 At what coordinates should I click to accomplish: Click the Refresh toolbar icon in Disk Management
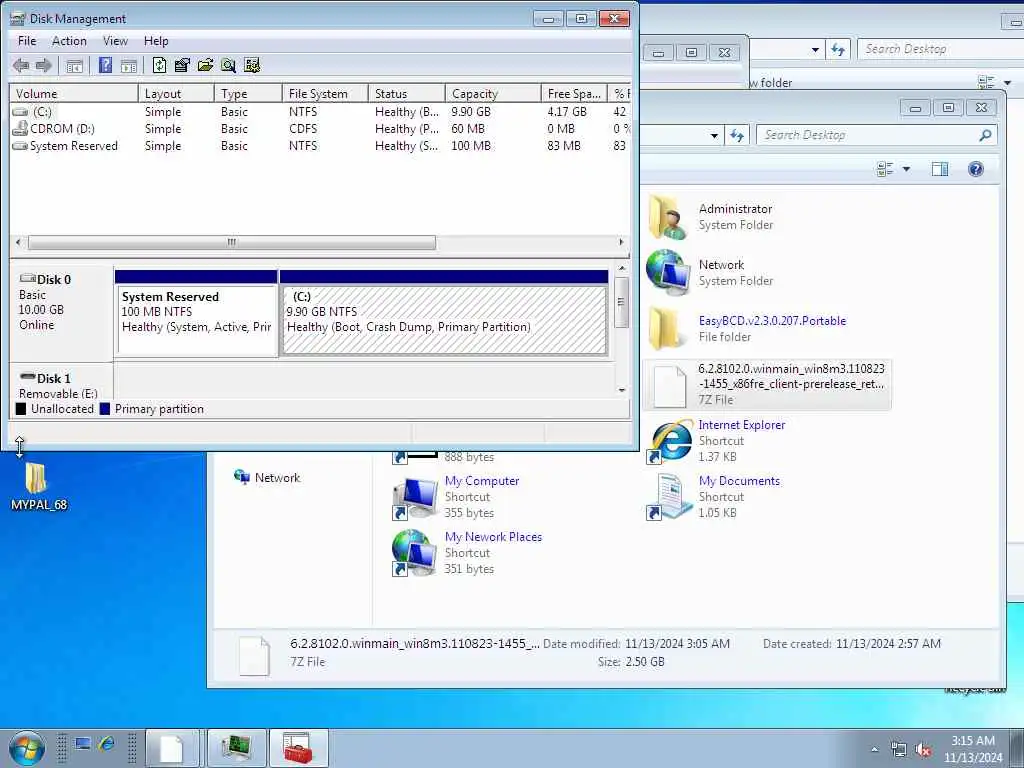point(159,65)
